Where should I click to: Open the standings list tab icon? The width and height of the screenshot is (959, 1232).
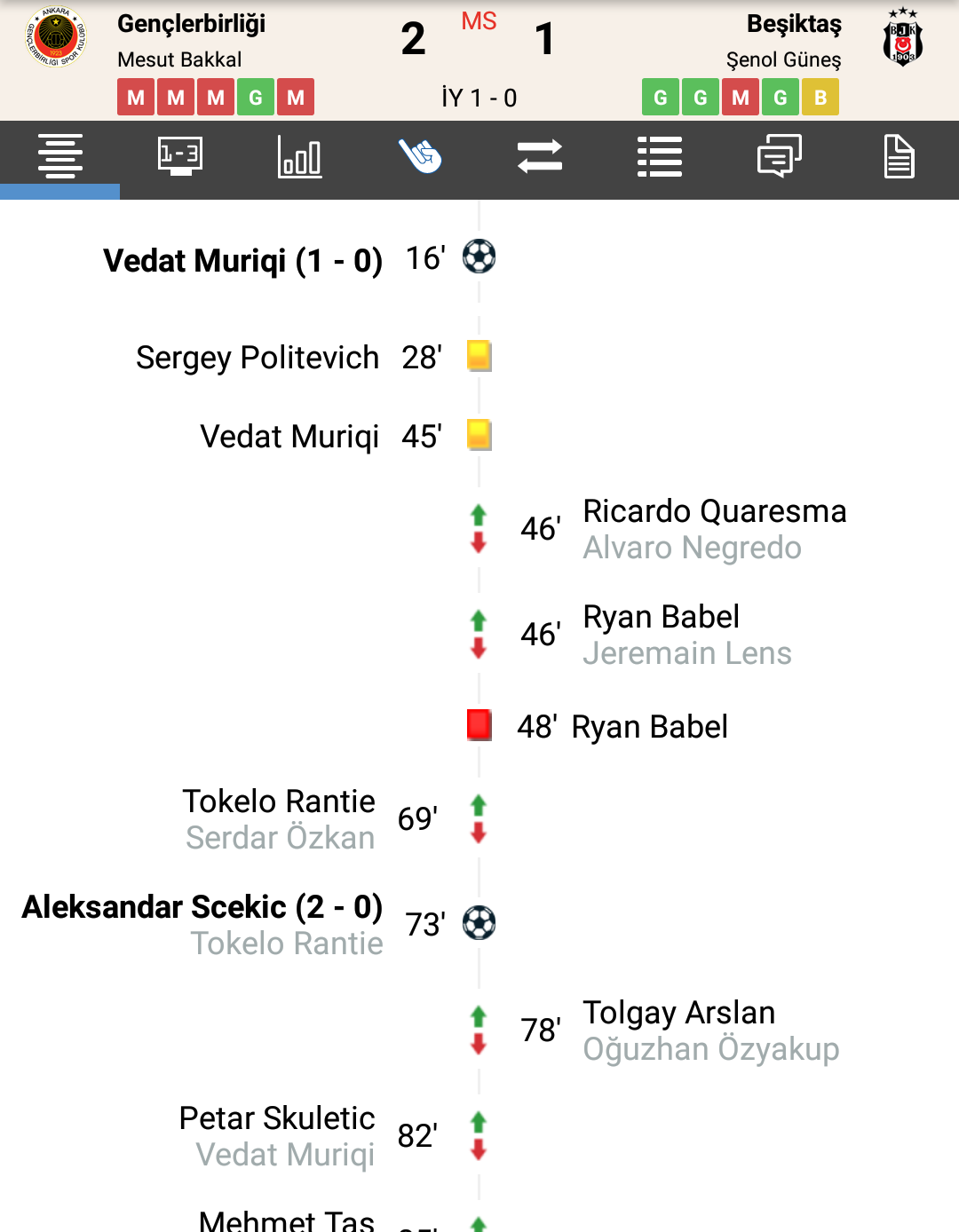click(x=660, y=157)
